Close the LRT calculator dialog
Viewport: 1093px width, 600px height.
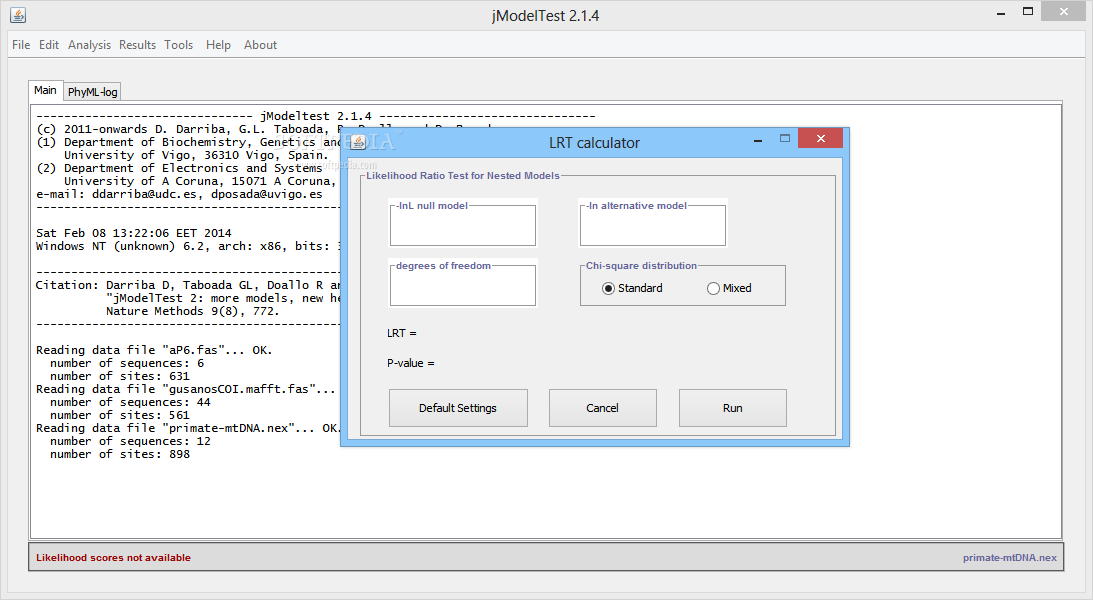coord(820,138)
